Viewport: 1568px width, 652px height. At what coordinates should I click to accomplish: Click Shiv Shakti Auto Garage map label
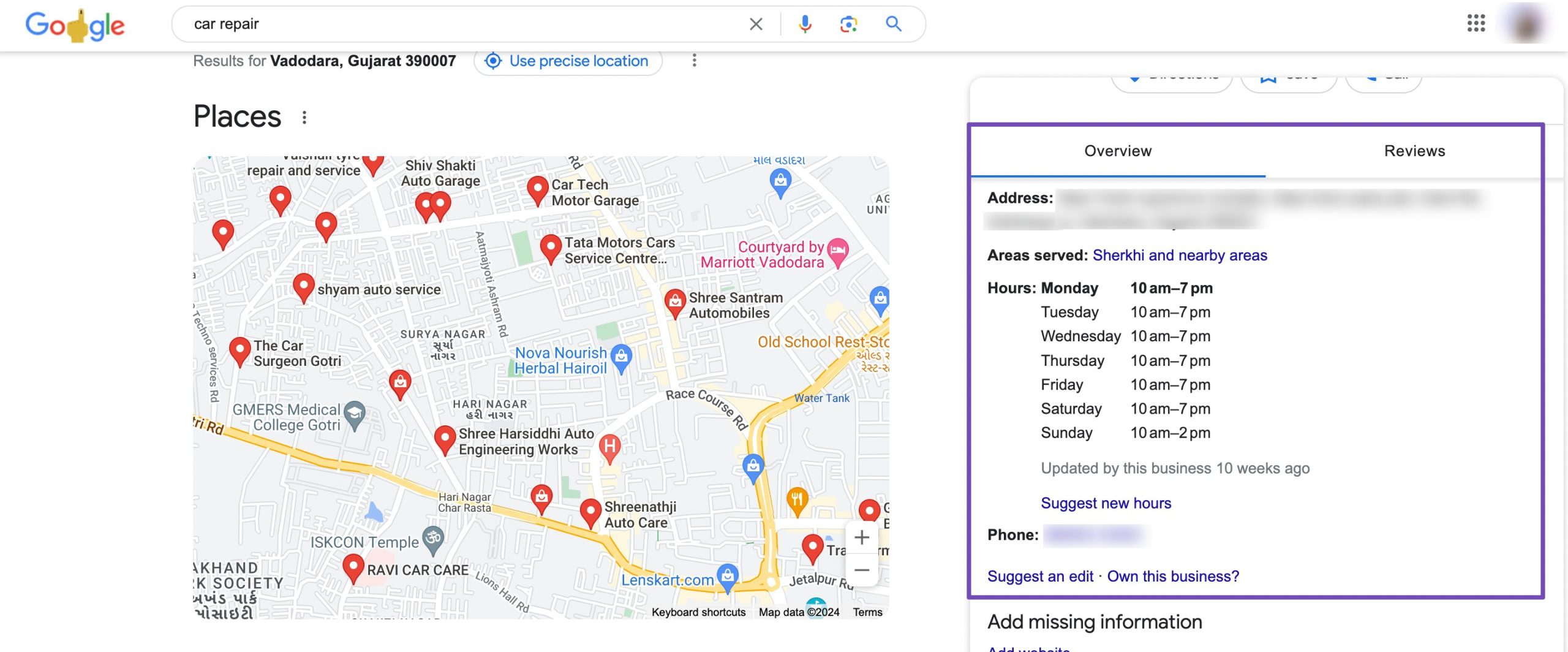[x=440, y=173]
